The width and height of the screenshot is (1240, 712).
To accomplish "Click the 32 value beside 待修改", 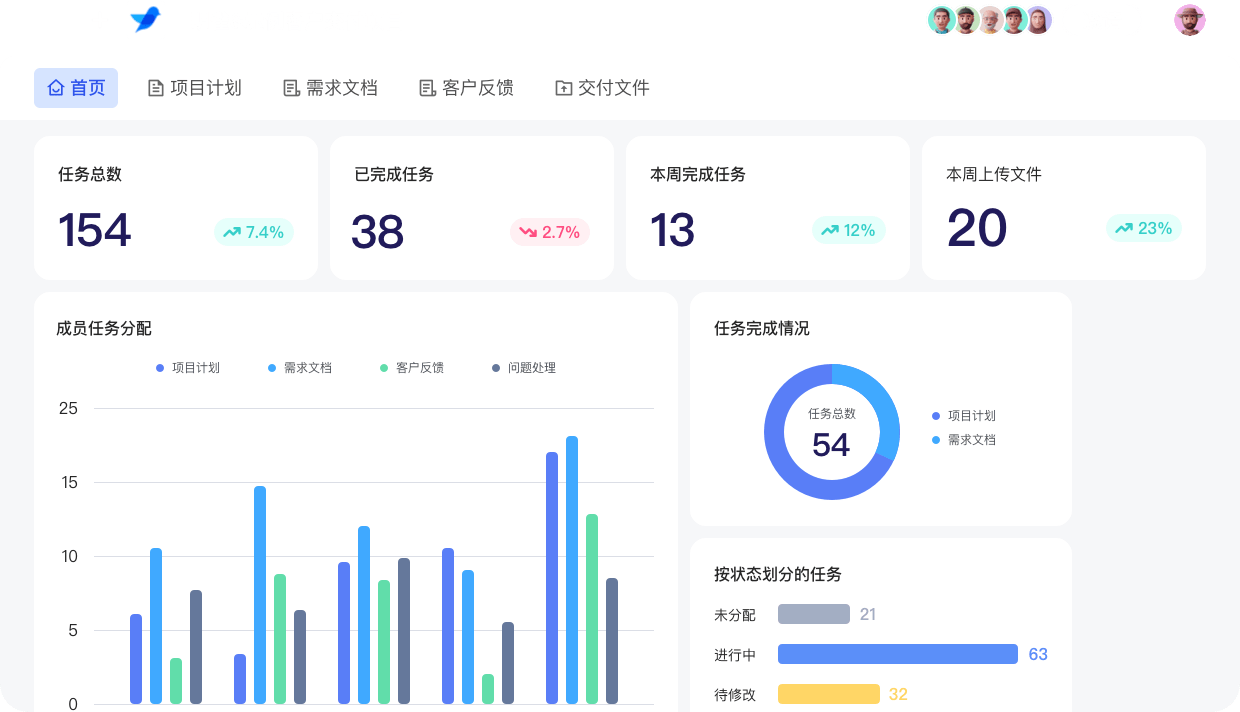I will pyautogui.click(x=898, y=694).
